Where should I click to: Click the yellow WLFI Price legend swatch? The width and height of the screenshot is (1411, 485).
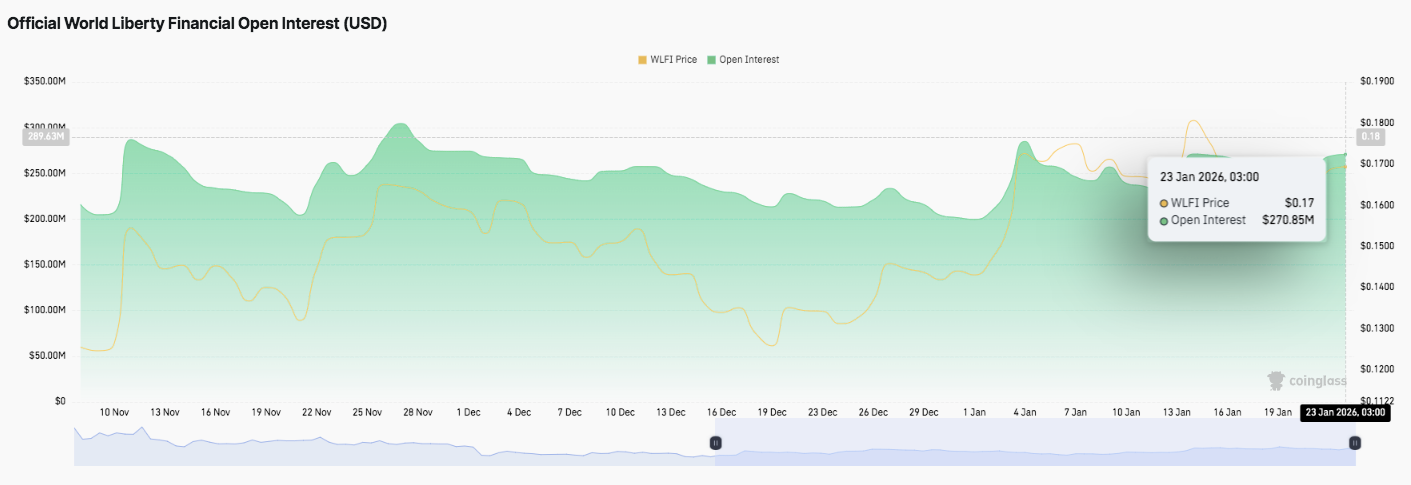click(x=642, y=60)
